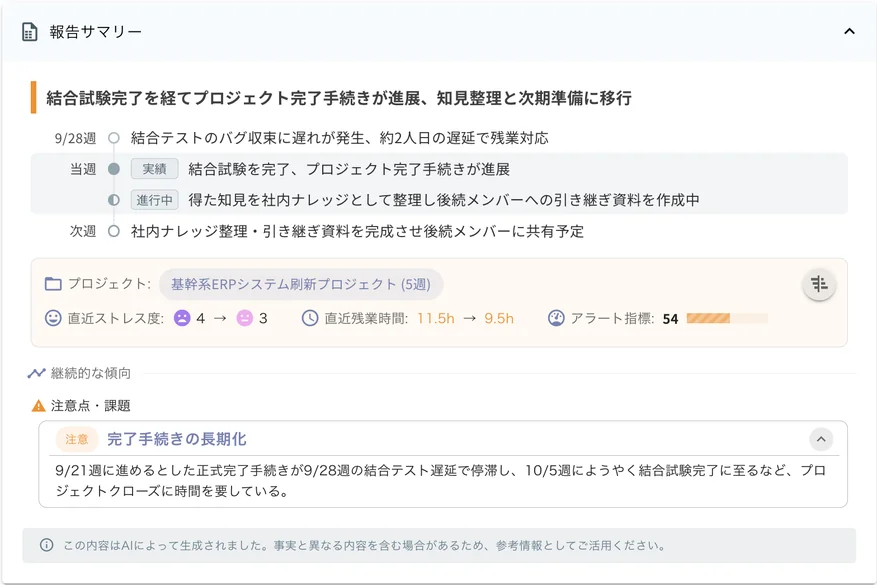Click the アラート指標 orange striped progress bar
This screenshot has height=585, width=877.
(x=727, y=319)
